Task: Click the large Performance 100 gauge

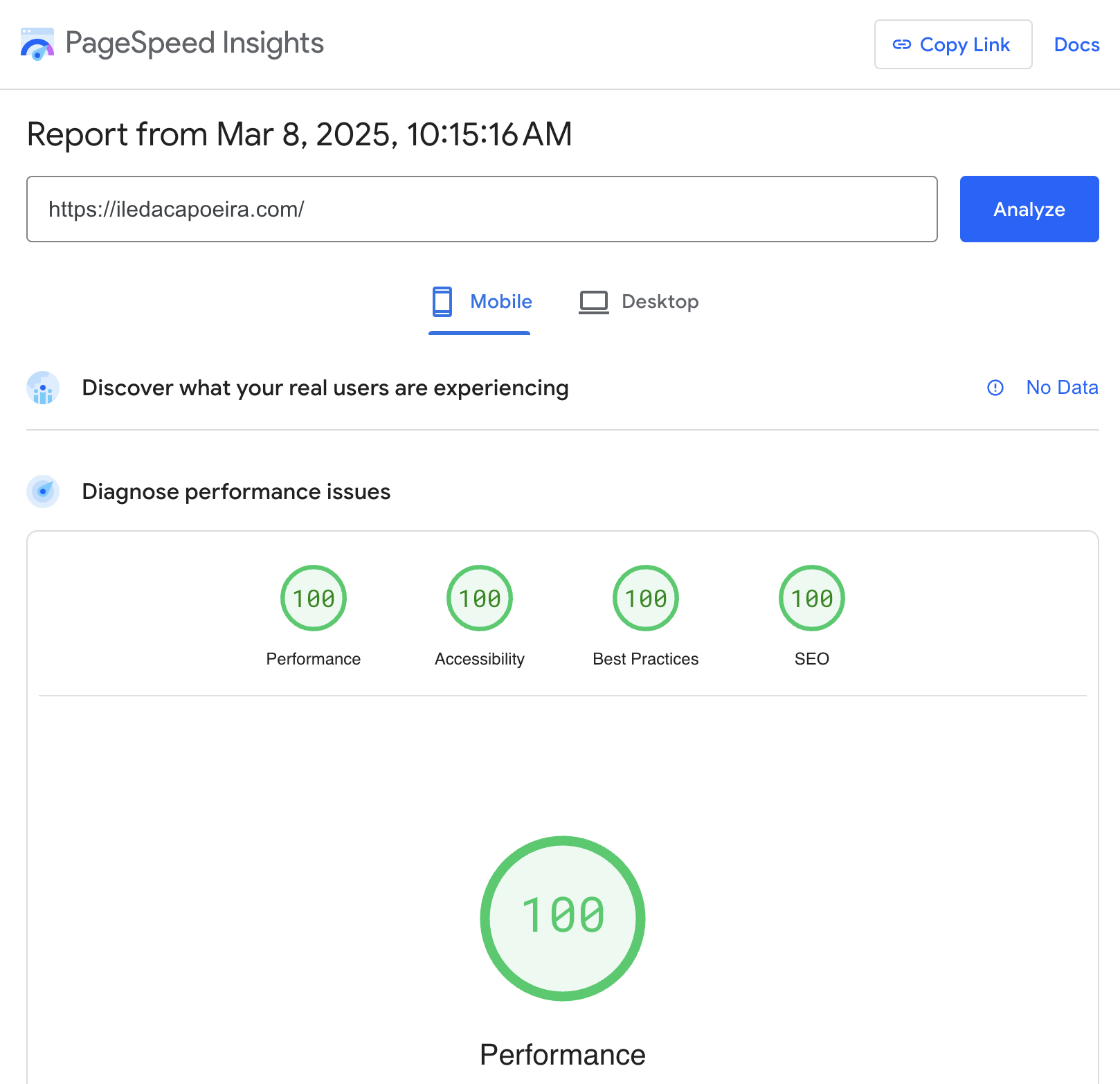Action: 563,919
